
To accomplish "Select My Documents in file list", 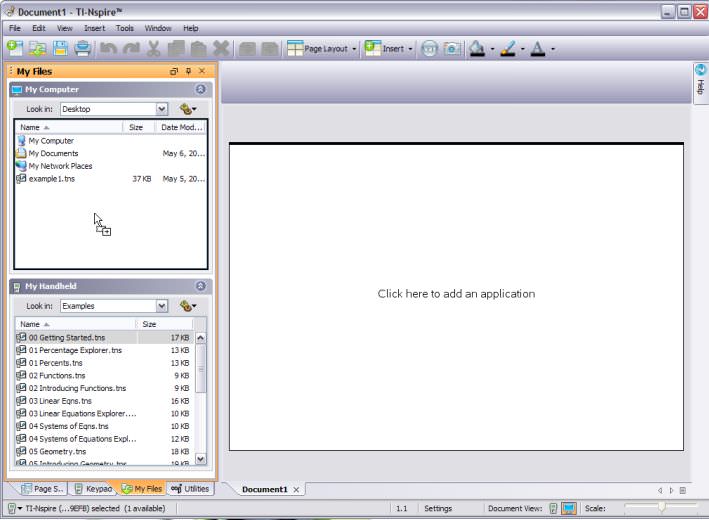I will pos(111,153).
